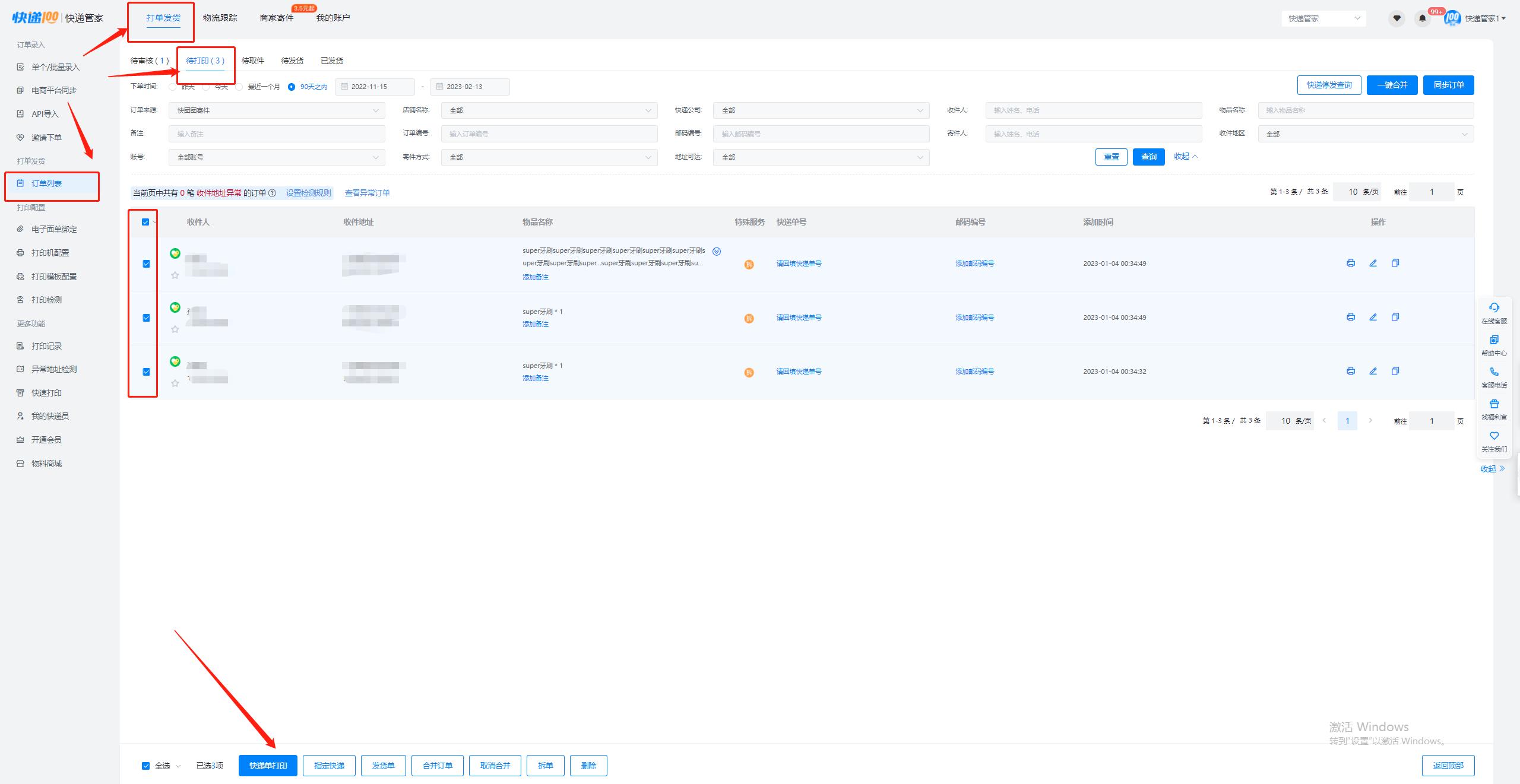Switch to the 待审核 tab
The width and height of the screenshot is (1520, 784).
point(150,61)
